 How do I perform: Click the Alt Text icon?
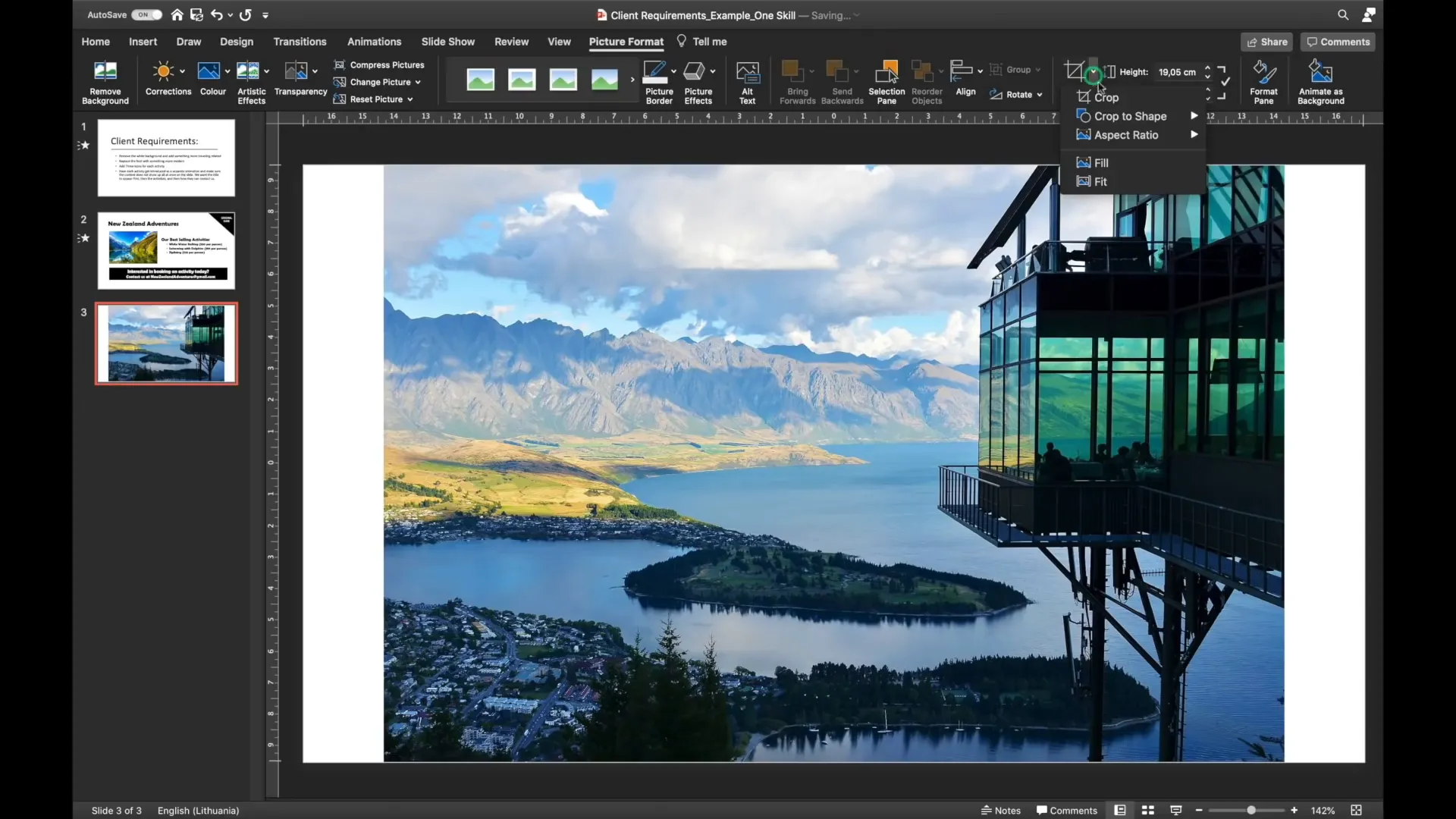(747, 81)
